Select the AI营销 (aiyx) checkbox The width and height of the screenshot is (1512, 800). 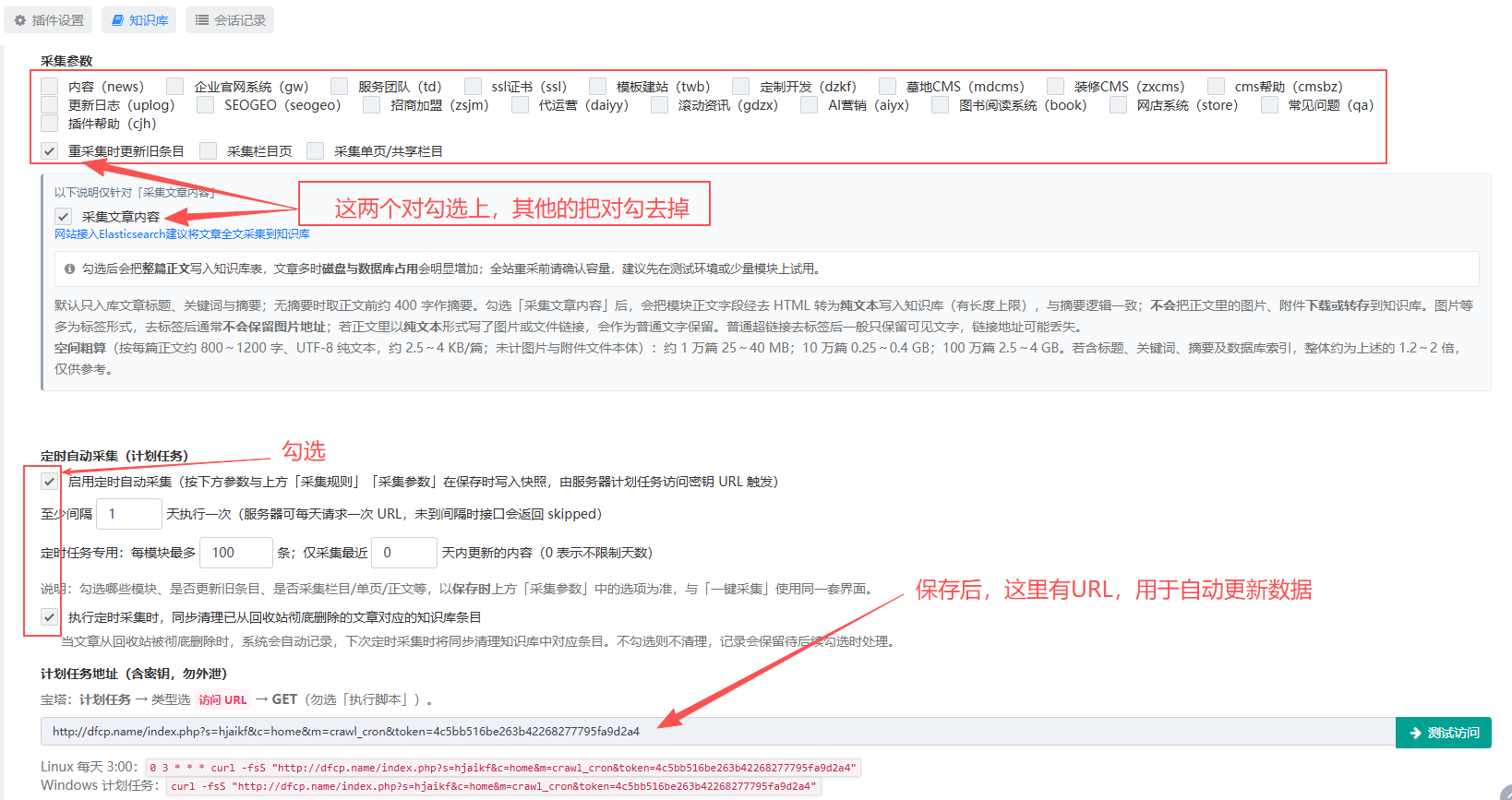click(809, 104)
